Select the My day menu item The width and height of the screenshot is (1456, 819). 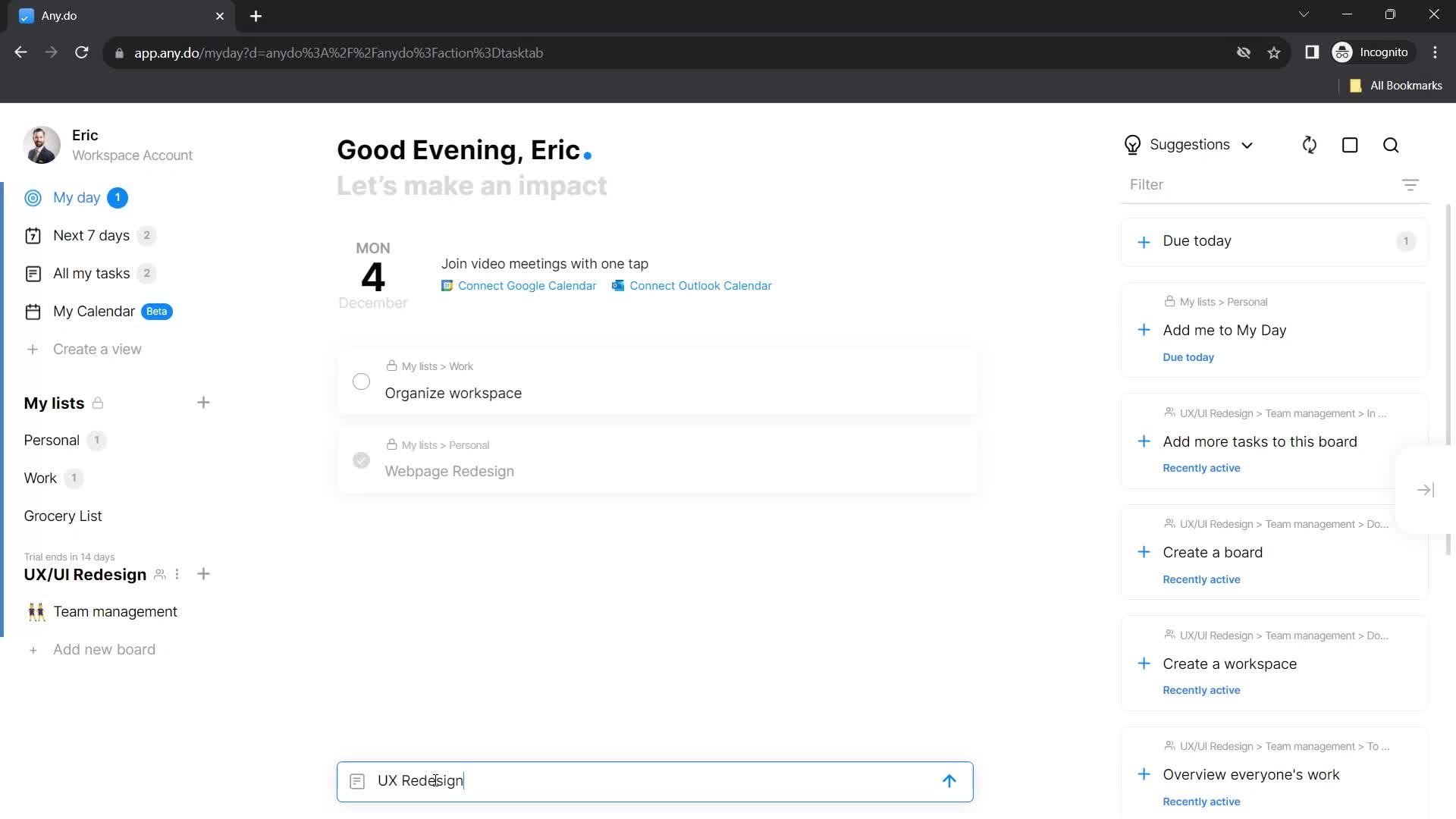[76, 197]
